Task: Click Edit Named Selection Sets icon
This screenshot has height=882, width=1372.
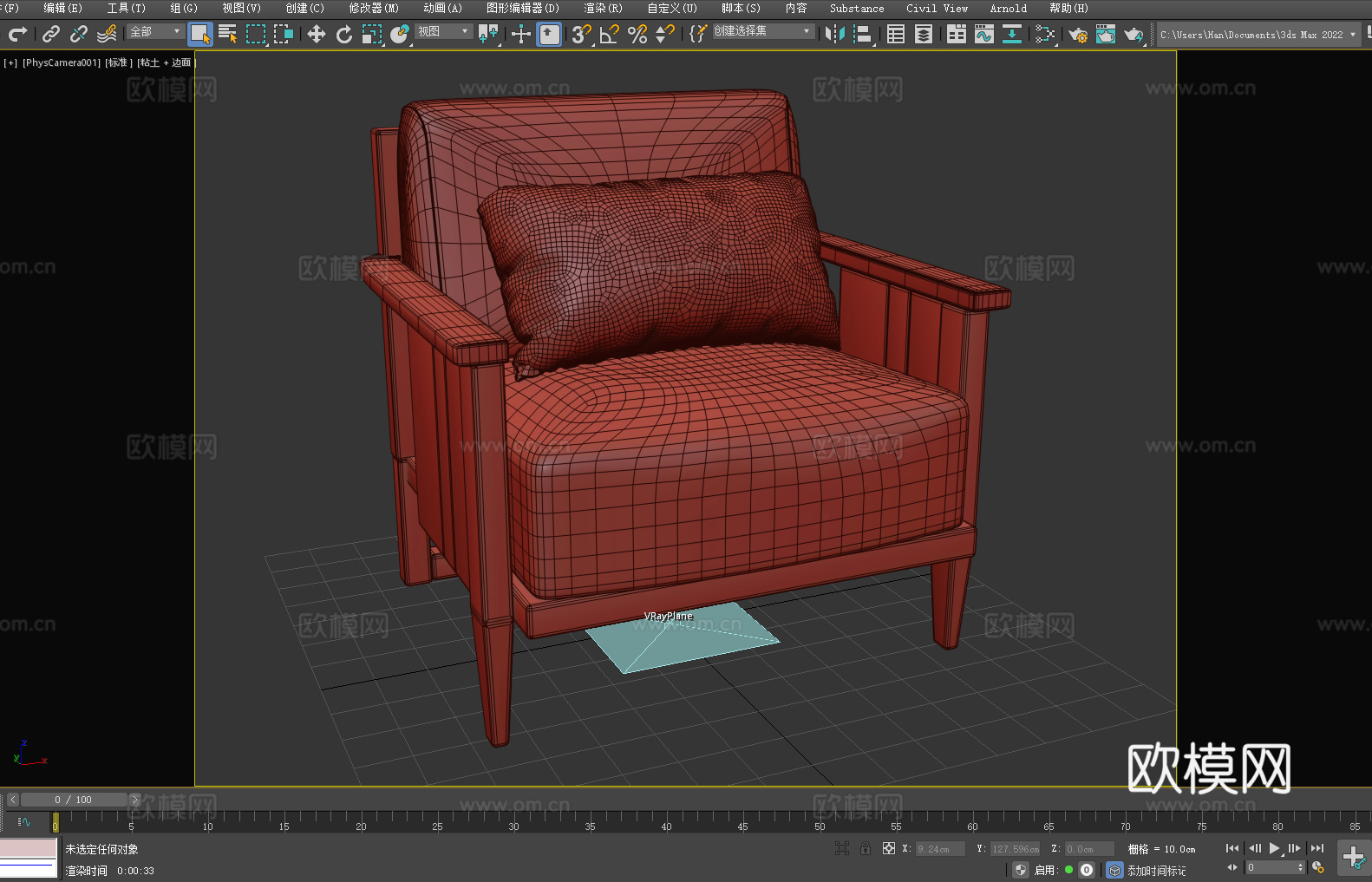Action: pyautogui.click(x=698, y=34)
